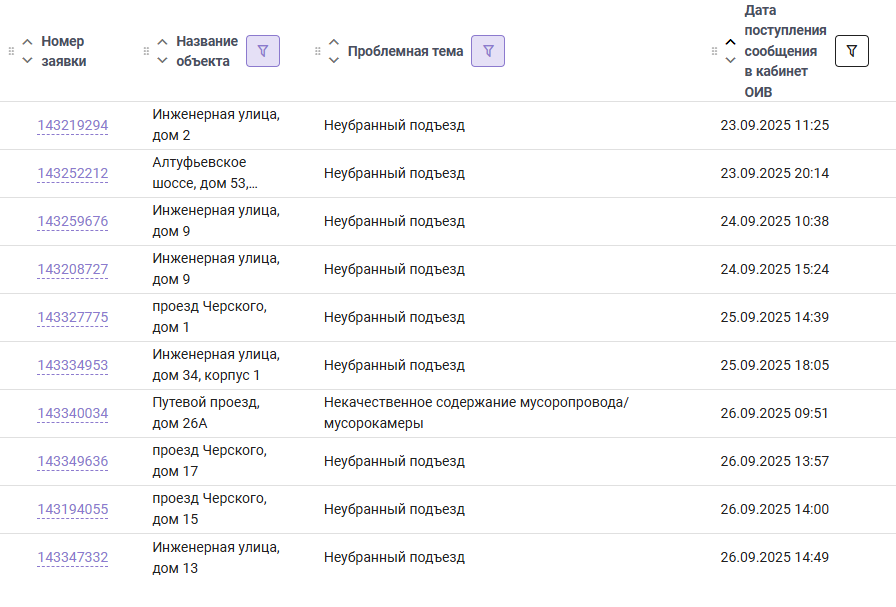Viewport: 896px width, 607px height.
Task: Sort Номер заявки descending with down arrow
Action: (27, 61)
